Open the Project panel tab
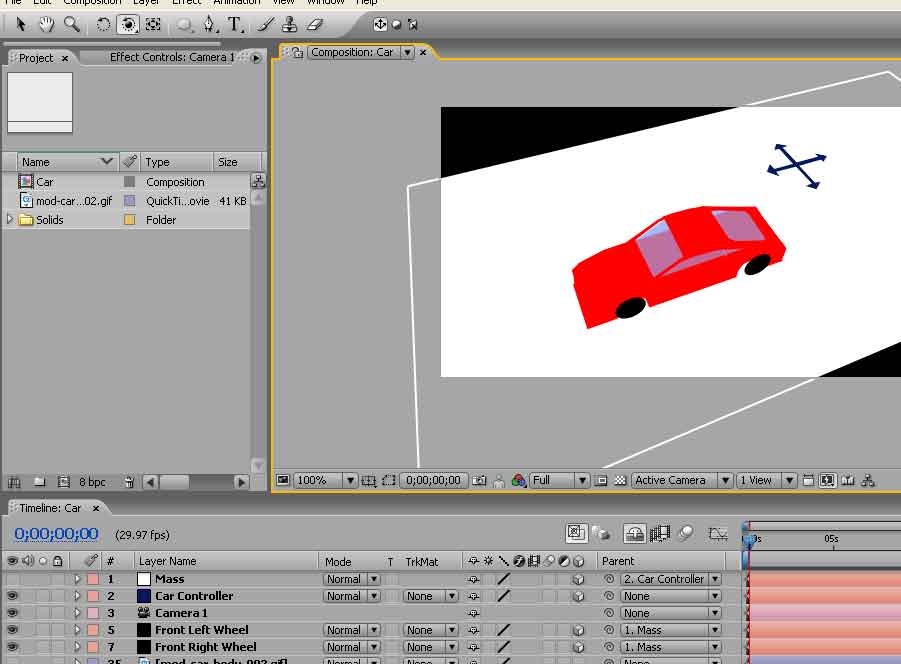Image resolution: width=901 pixels, height=664 pixels. (x=36, y=58)
